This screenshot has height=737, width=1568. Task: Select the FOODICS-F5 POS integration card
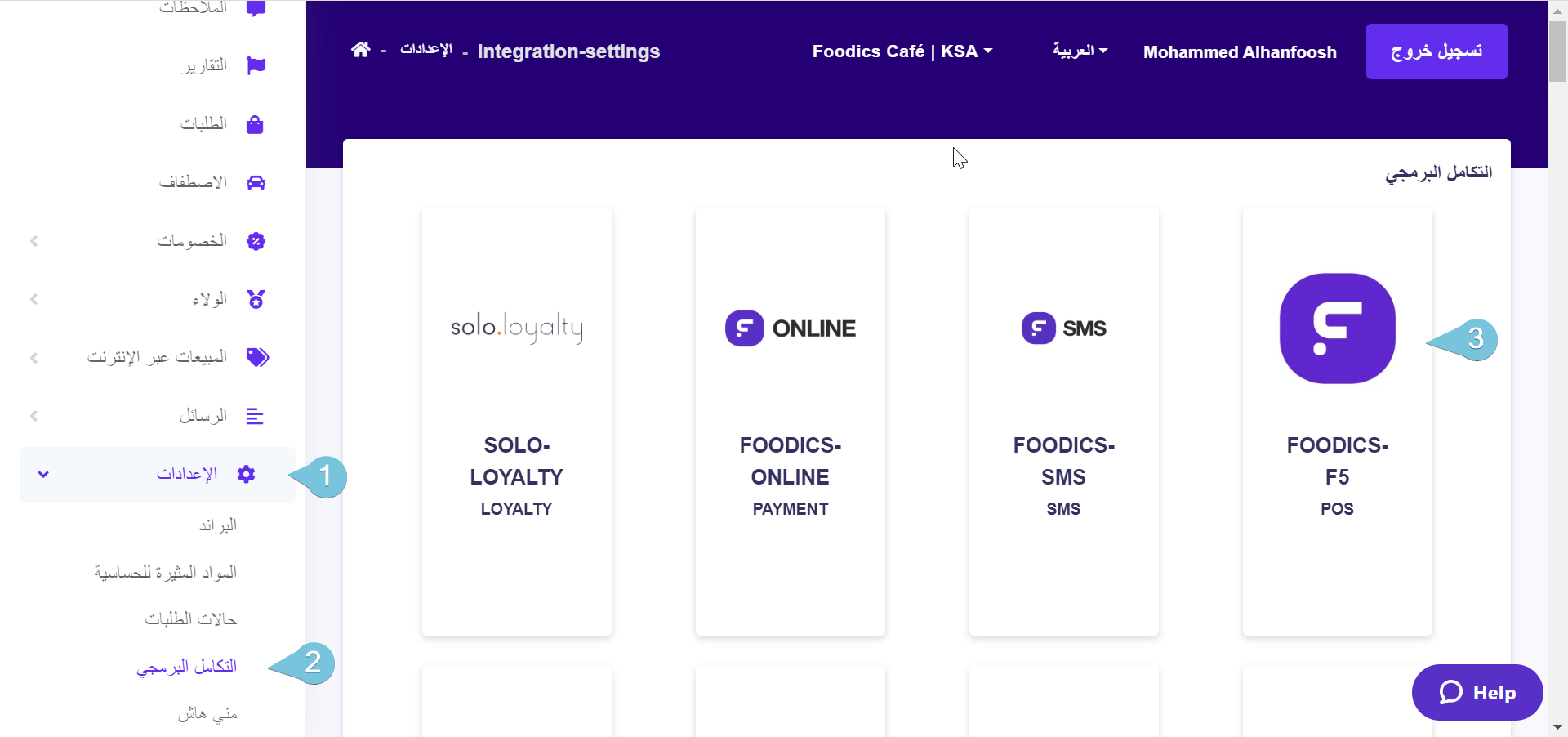[1337, 421]
